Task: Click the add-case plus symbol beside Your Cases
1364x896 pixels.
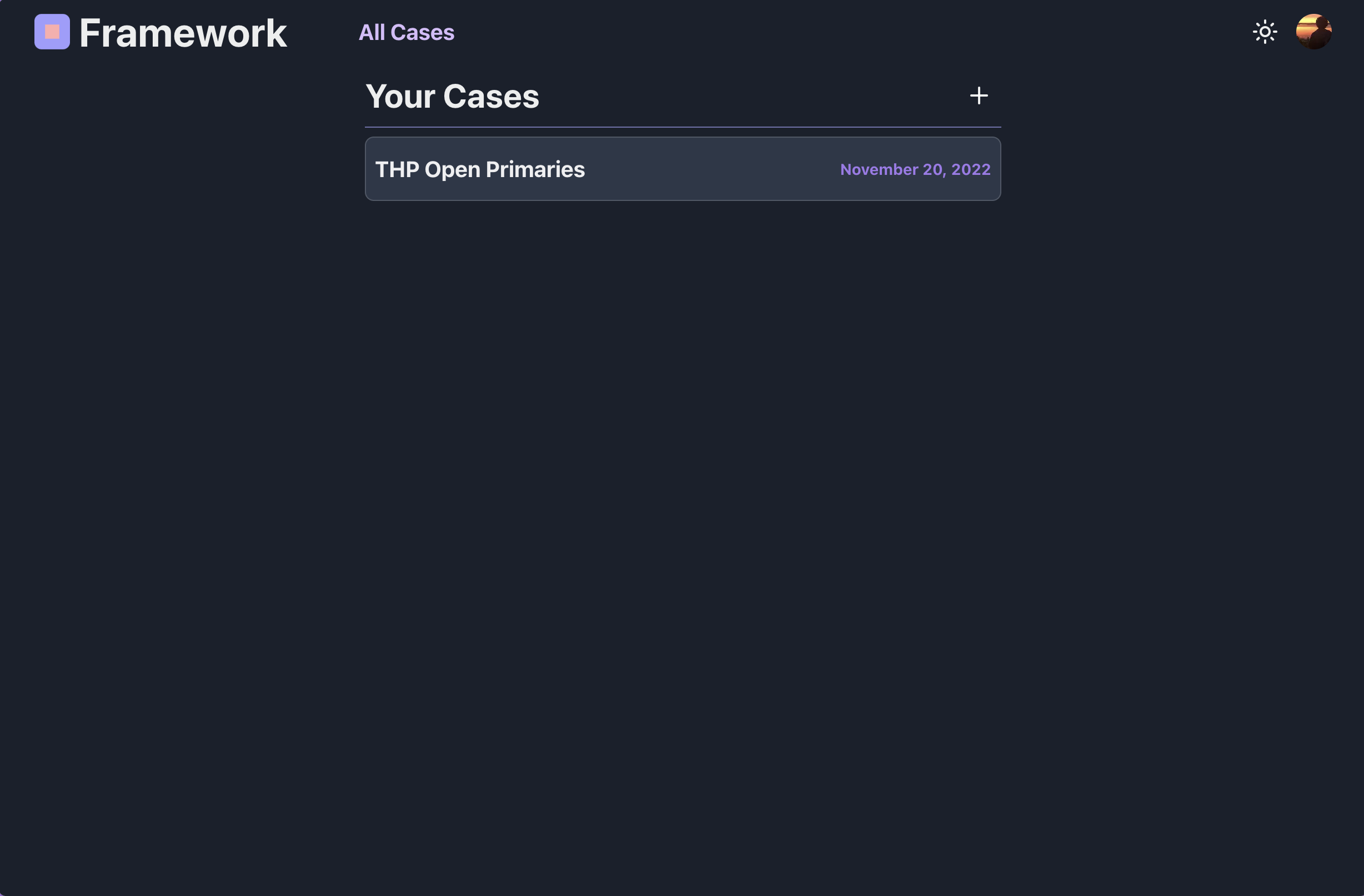Action: coord(979,95)
